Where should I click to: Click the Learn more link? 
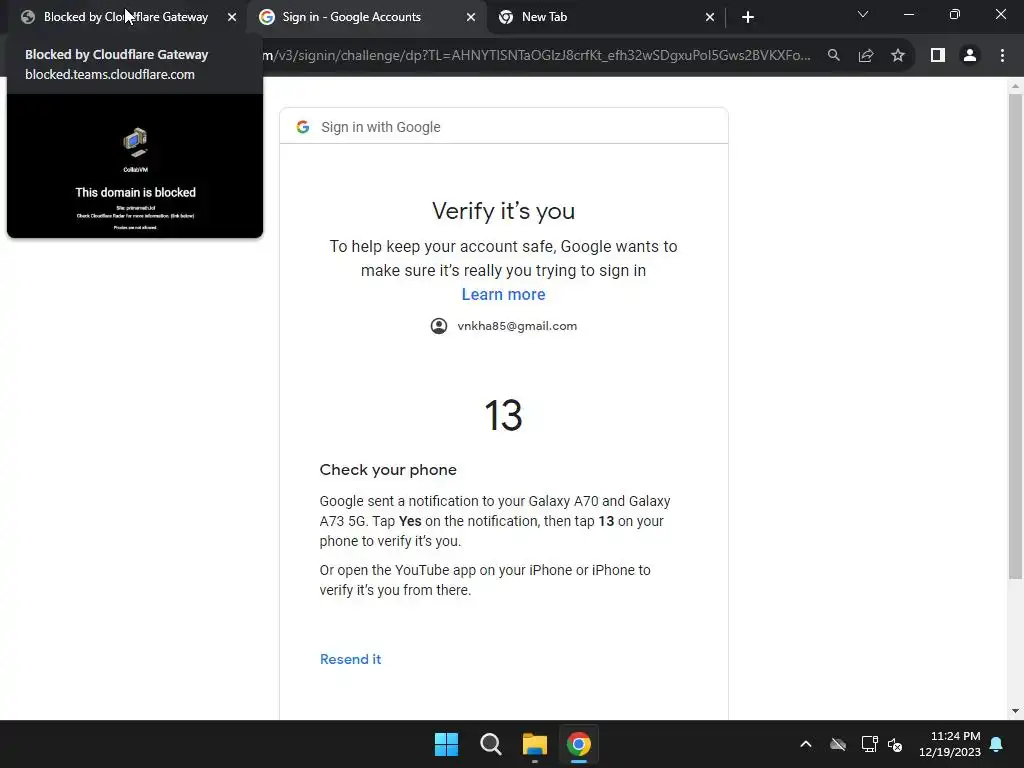(504, 295)
